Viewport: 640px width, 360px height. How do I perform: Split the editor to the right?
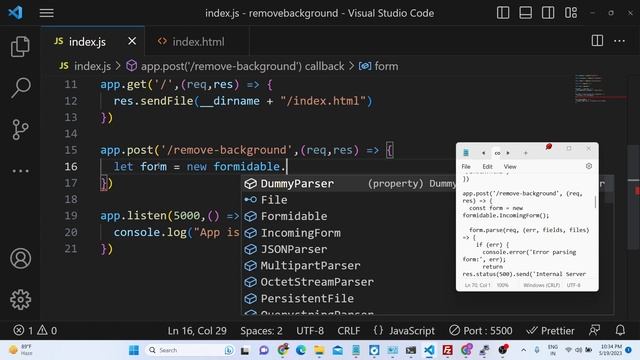(597, 40)
